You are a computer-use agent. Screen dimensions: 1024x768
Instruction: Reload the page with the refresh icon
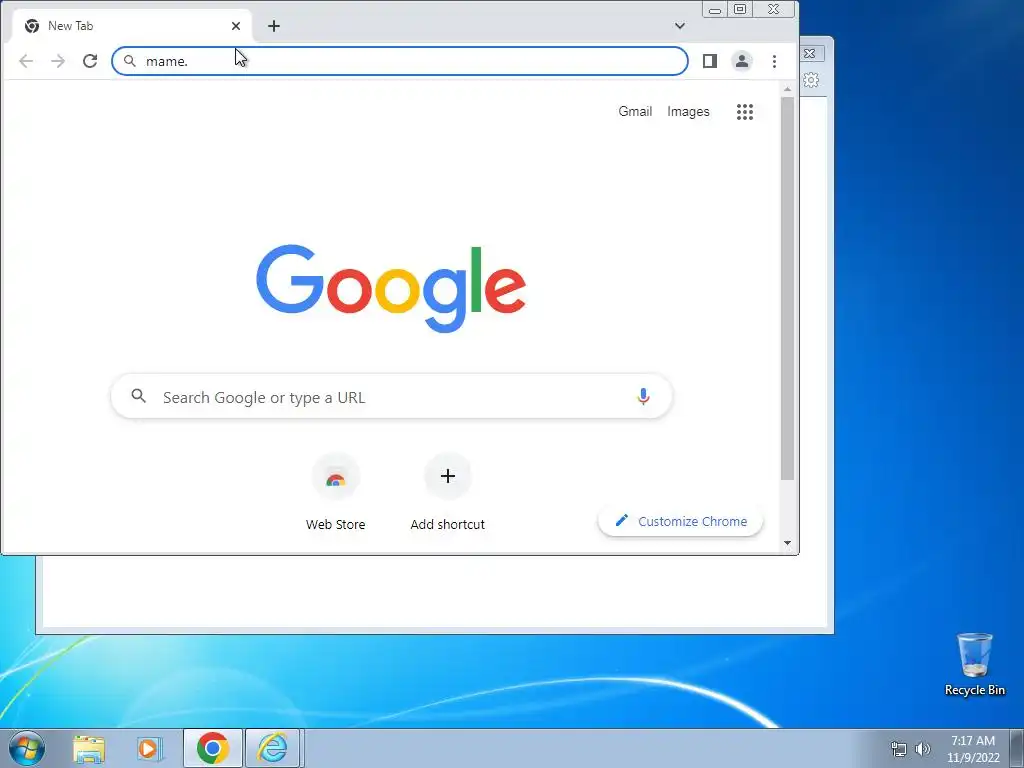tap(90, 61)
